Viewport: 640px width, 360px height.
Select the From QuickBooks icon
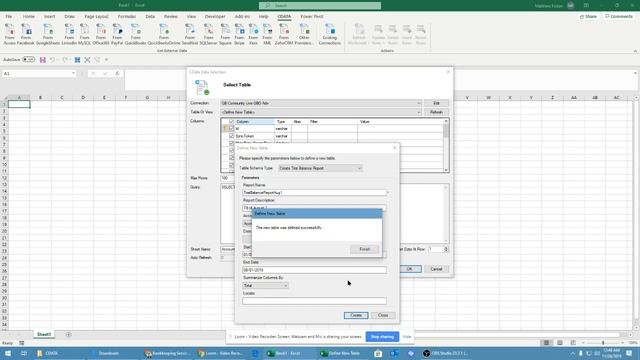[x=136, y=34]
